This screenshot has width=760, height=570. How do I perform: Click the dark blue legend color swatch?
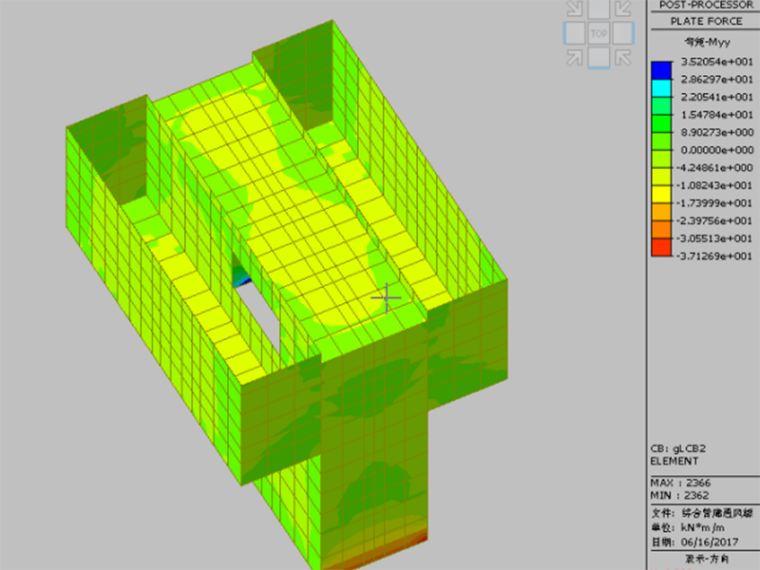661,71
